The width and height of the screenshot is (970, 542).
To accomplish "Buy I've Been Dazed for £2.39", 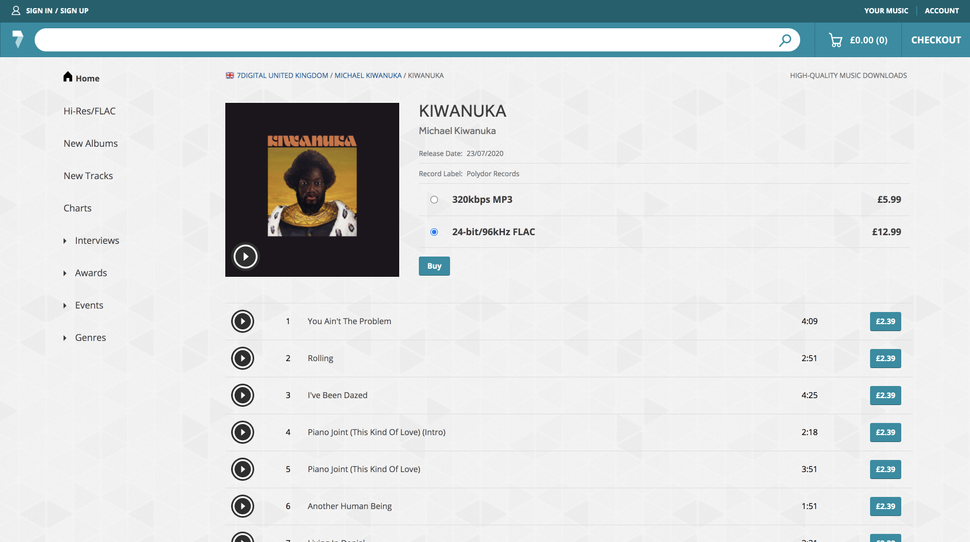I will pos(885,395).
